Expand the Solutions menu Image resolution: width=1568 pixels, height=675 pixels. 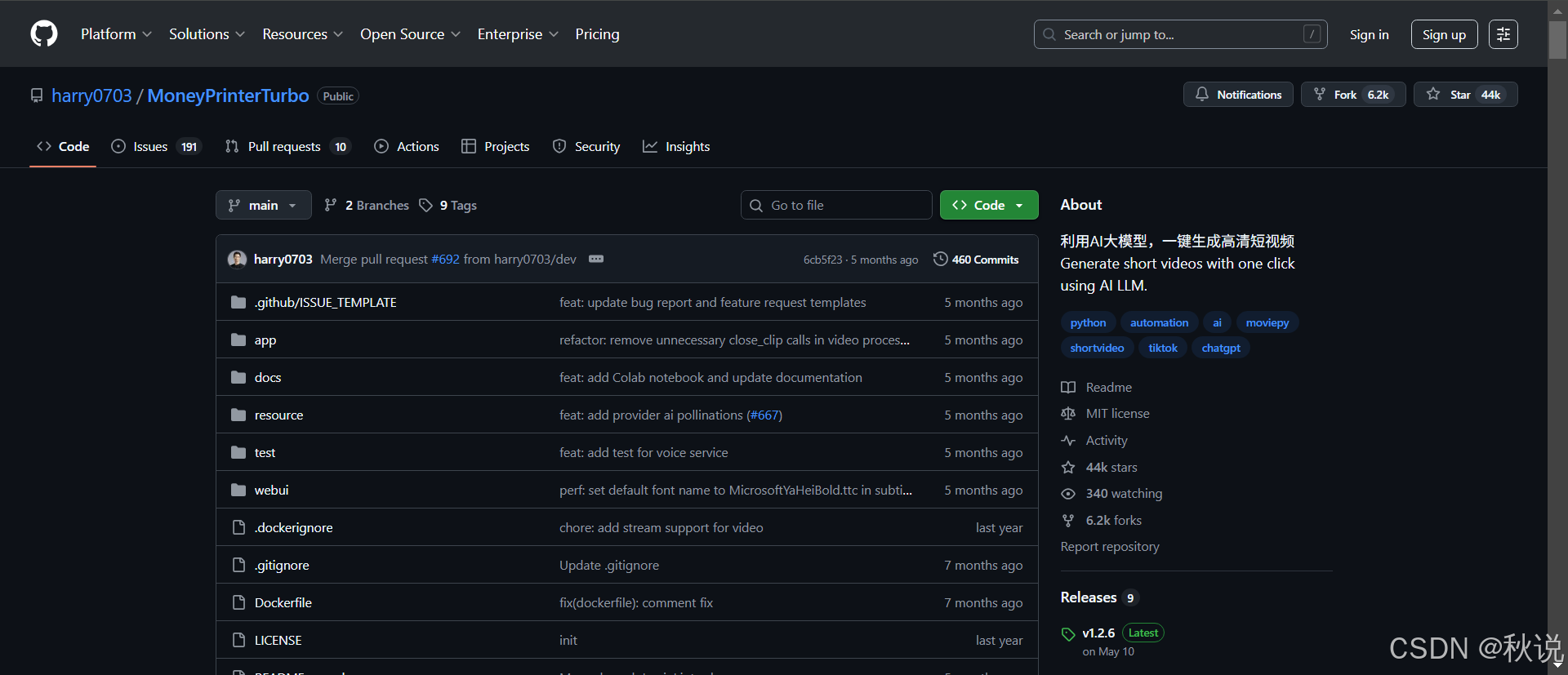coord(207,34)
